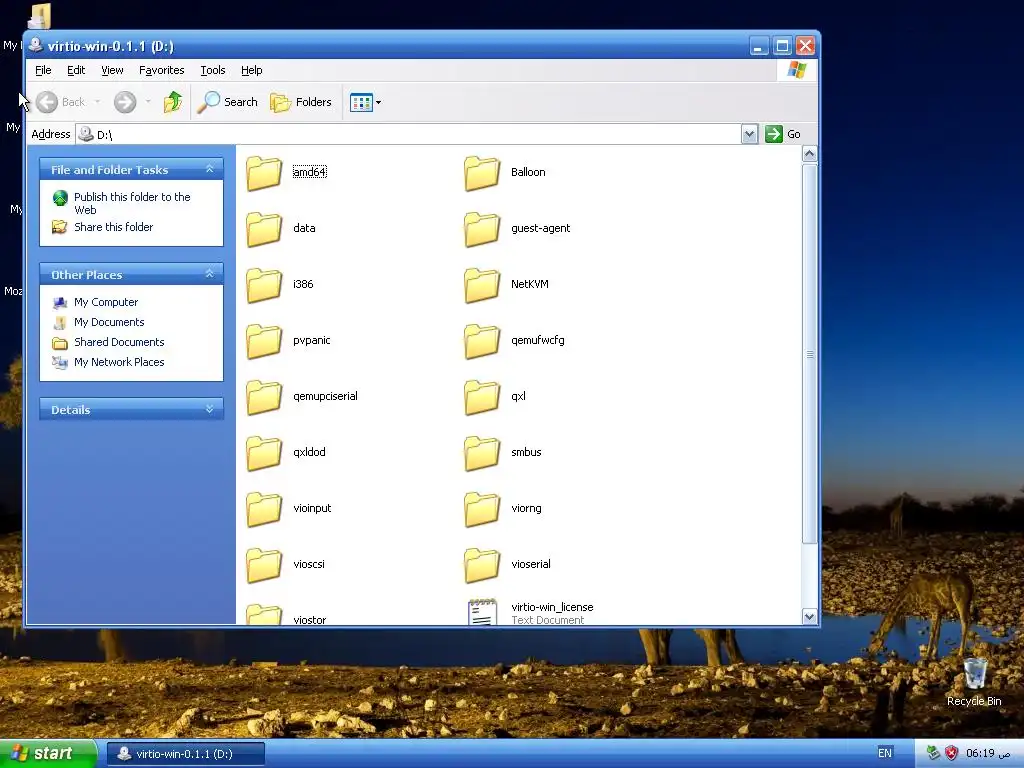Click the virtio-win-0.1.1 (D:) taskbar button
1024x768 pixels.
(x=185, y=754)
